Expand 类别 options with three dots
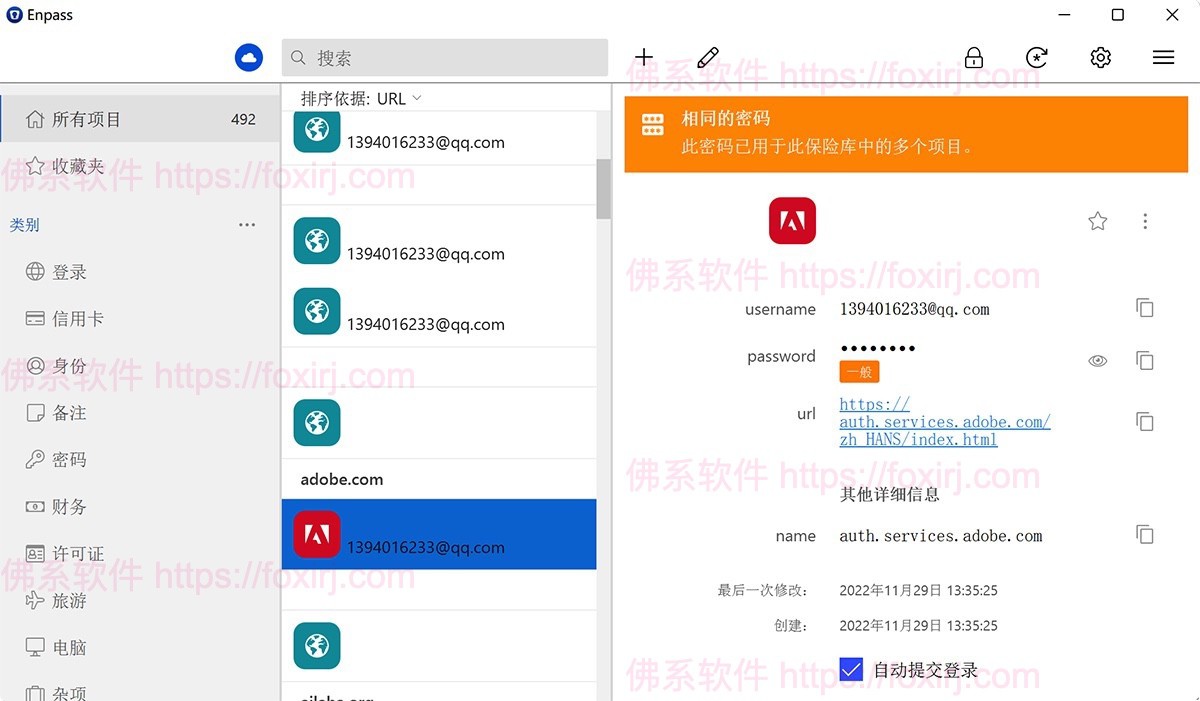The width and height of the screenshot is (1200, 701). (247, 225)
